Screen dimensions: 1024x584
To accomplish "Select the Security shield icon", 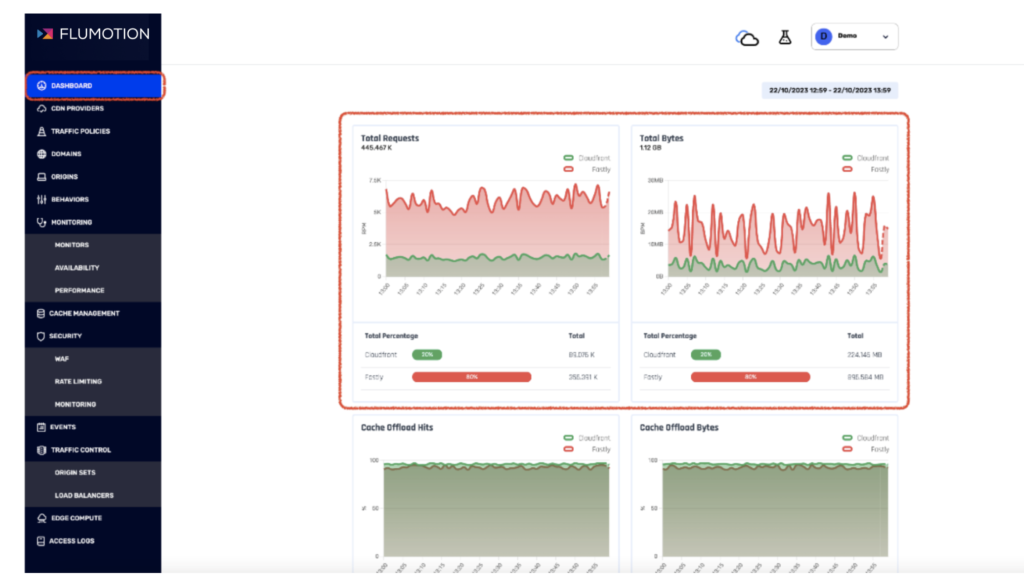I will point(40,336).
